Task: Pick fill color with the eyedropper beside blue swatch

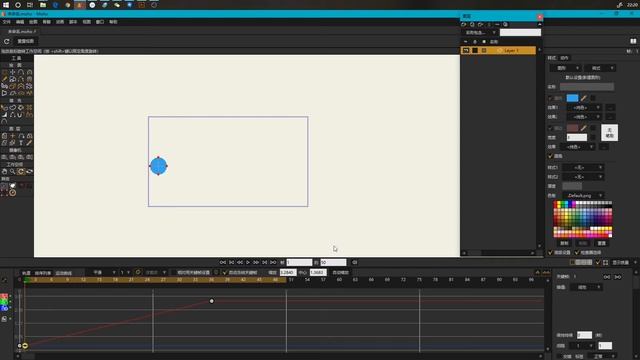Action: click(x=584, y=98)
